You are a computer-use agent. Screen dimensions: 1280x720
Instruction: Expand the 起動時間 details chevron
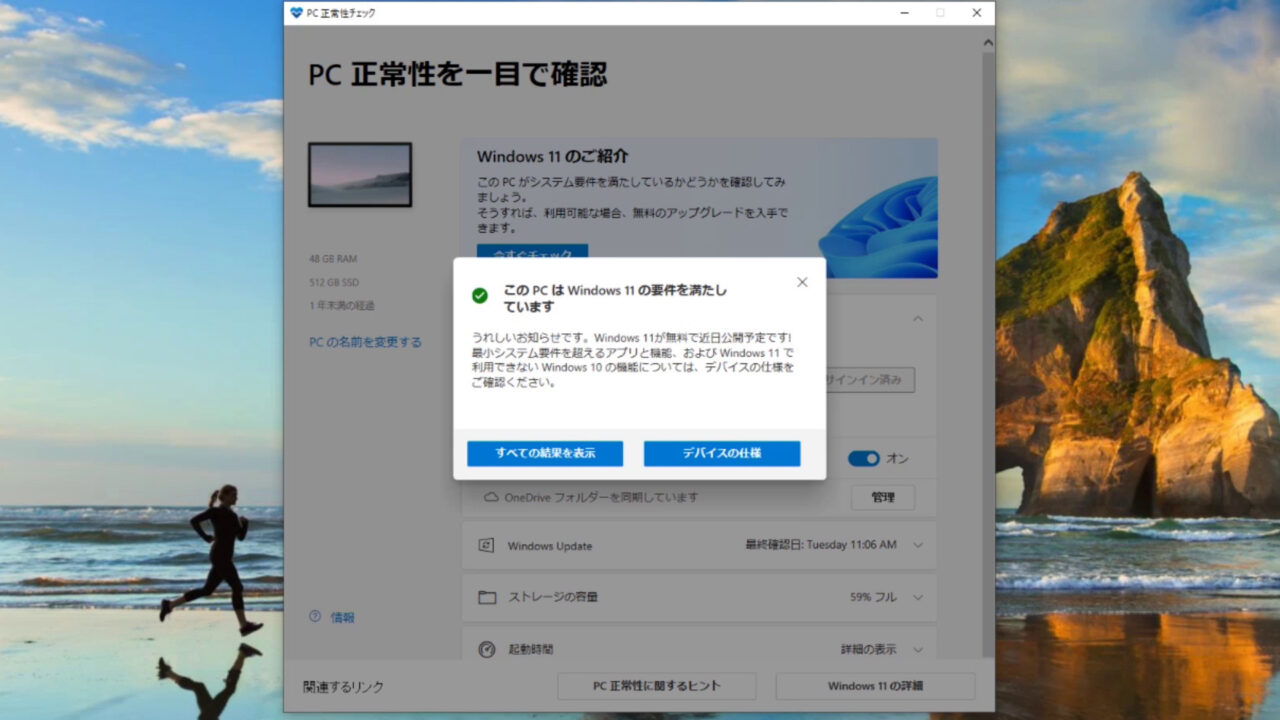pos(918,649)
